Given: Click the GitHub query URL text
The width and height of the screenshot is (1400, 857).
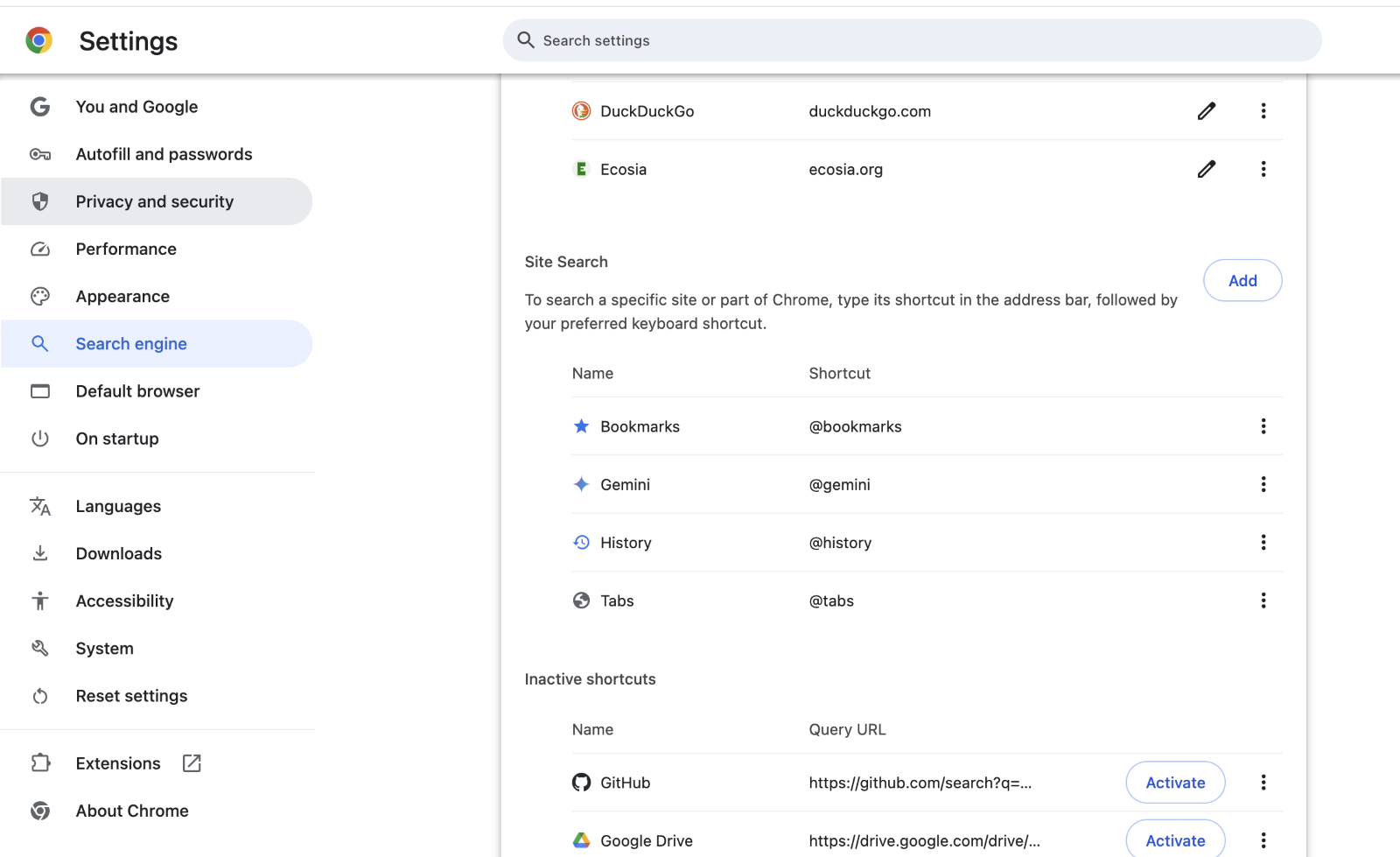Looking at the screenshot, I should [x=920, y=783].
